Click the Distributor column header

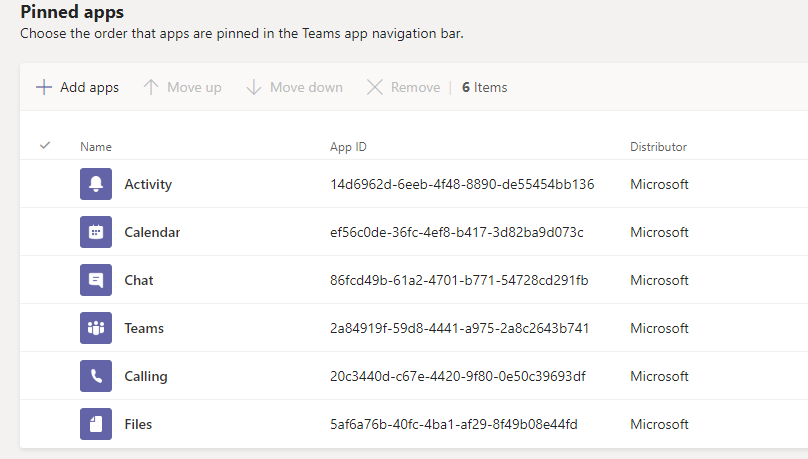pyautogui.click(x=658, y=147)
